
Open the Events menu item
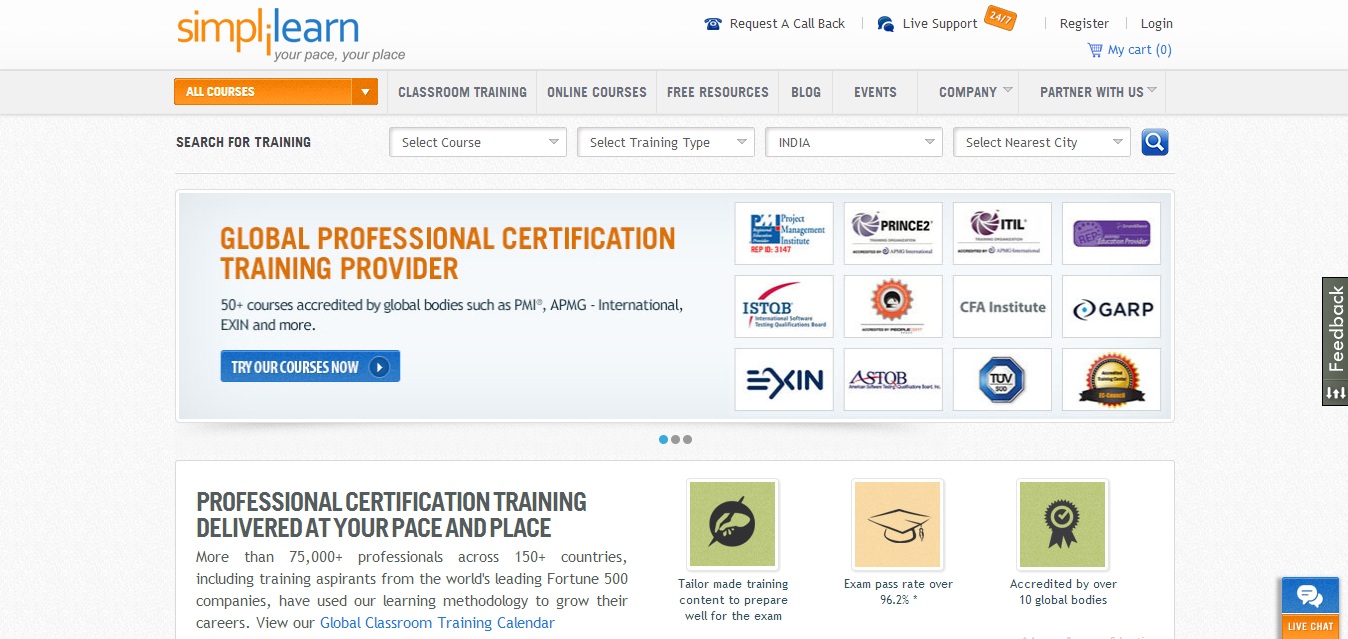coord(875,92)
